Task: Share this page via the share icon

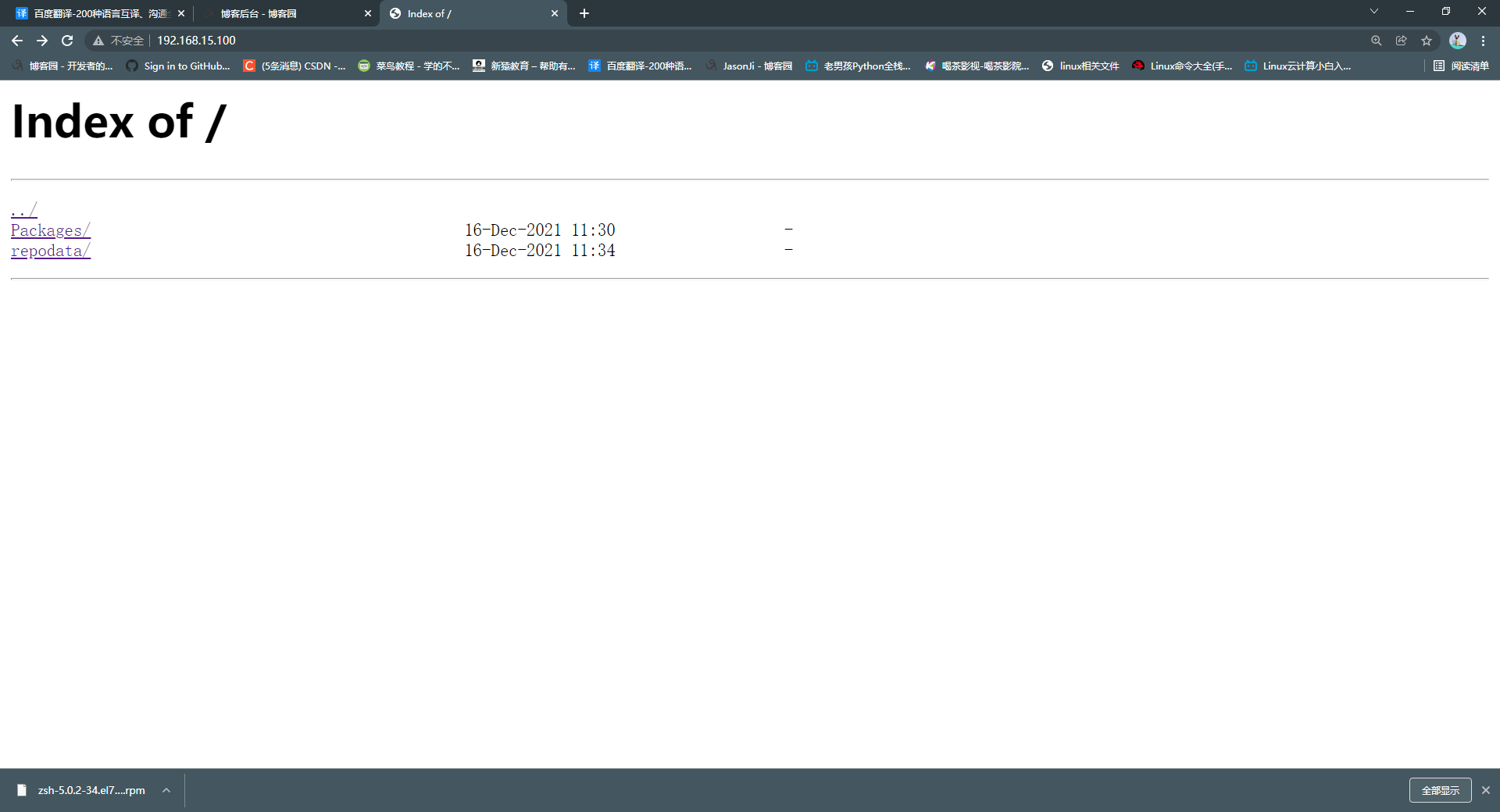Action: point(1402,41)
